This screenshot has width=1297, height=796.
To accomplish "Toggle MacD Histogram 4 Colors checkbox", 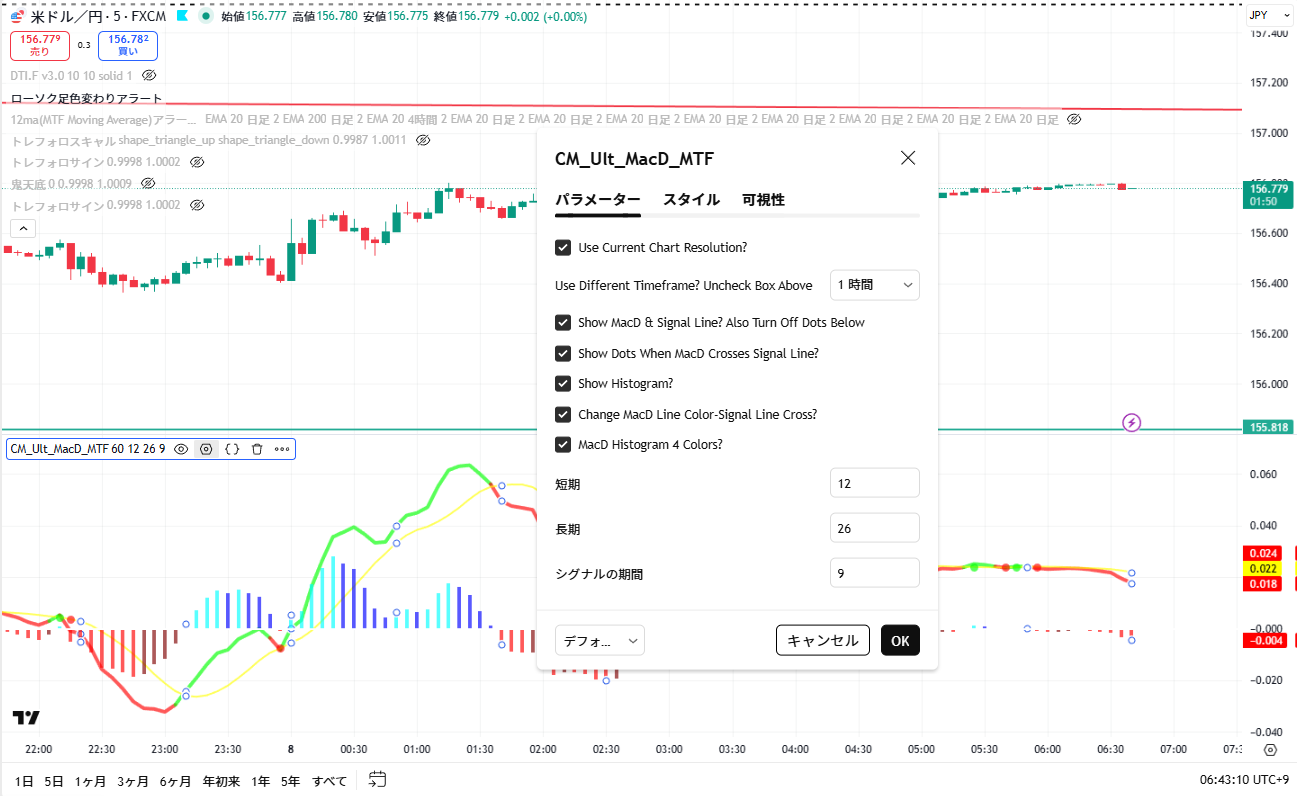I will pos(564,445).
